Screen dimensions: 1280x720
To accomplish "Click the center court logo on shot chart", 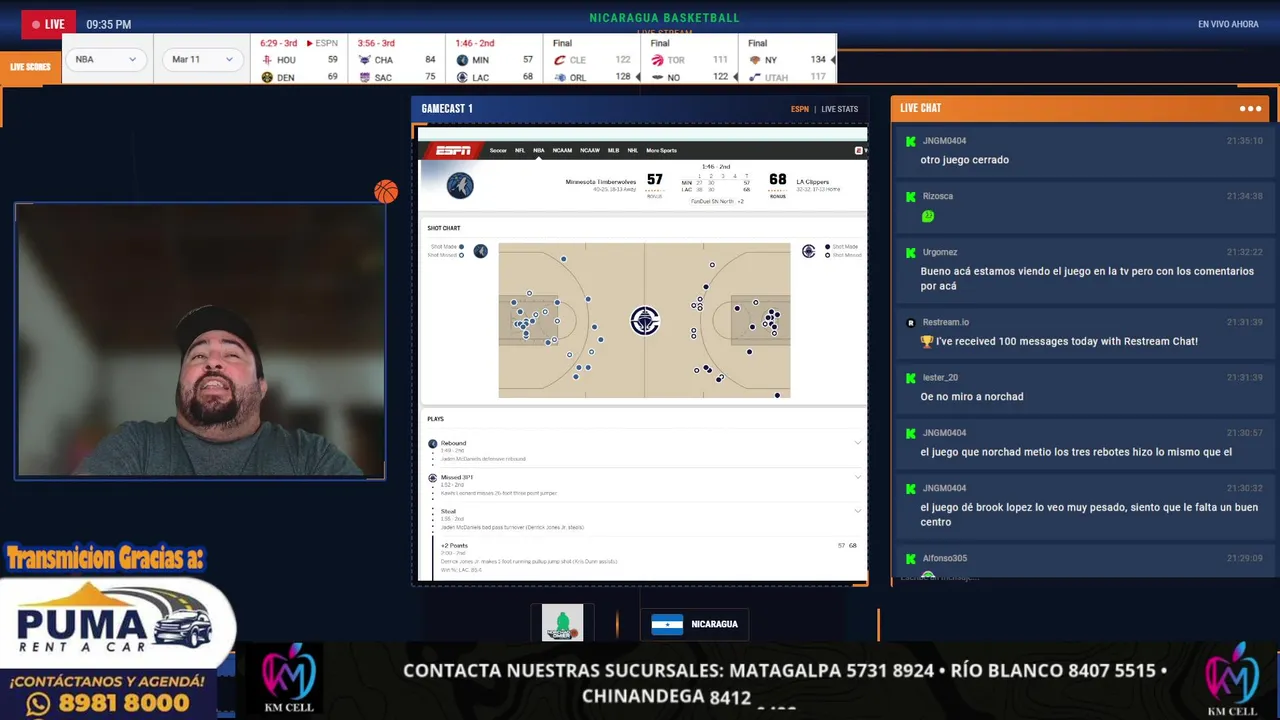I will coord(645,321).
